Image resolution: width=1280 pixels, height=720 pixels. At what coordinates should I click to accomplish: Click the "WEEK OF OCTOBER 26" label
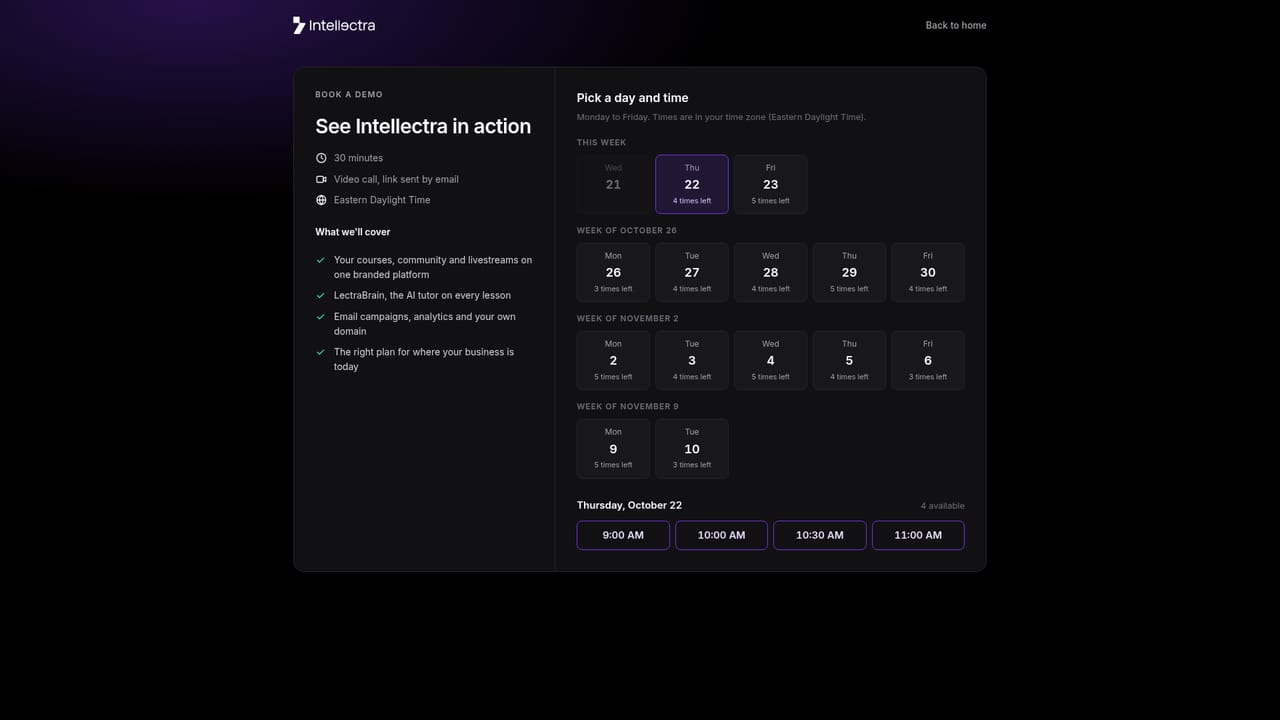coord(627,231)
